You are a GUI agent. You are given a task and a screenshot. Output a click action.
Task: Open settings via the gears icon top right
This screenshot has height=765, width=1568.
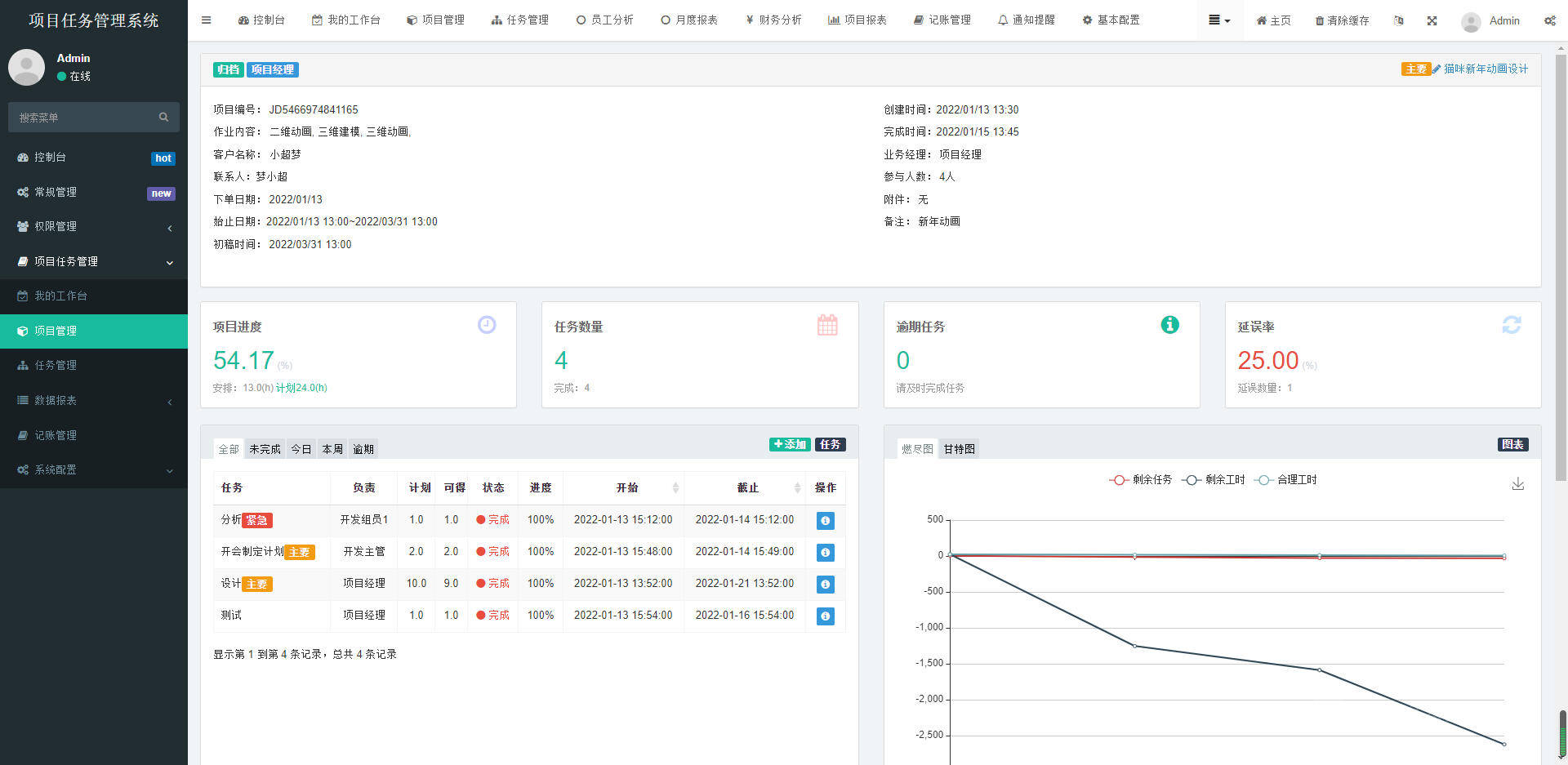(1550, 20)
